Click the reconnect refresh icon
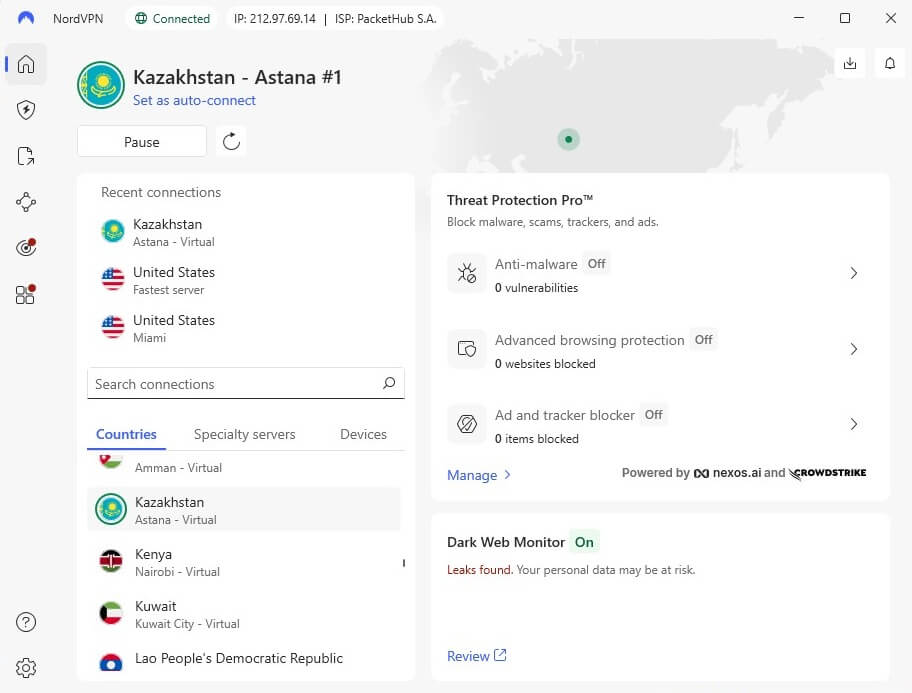 [231, 141]
